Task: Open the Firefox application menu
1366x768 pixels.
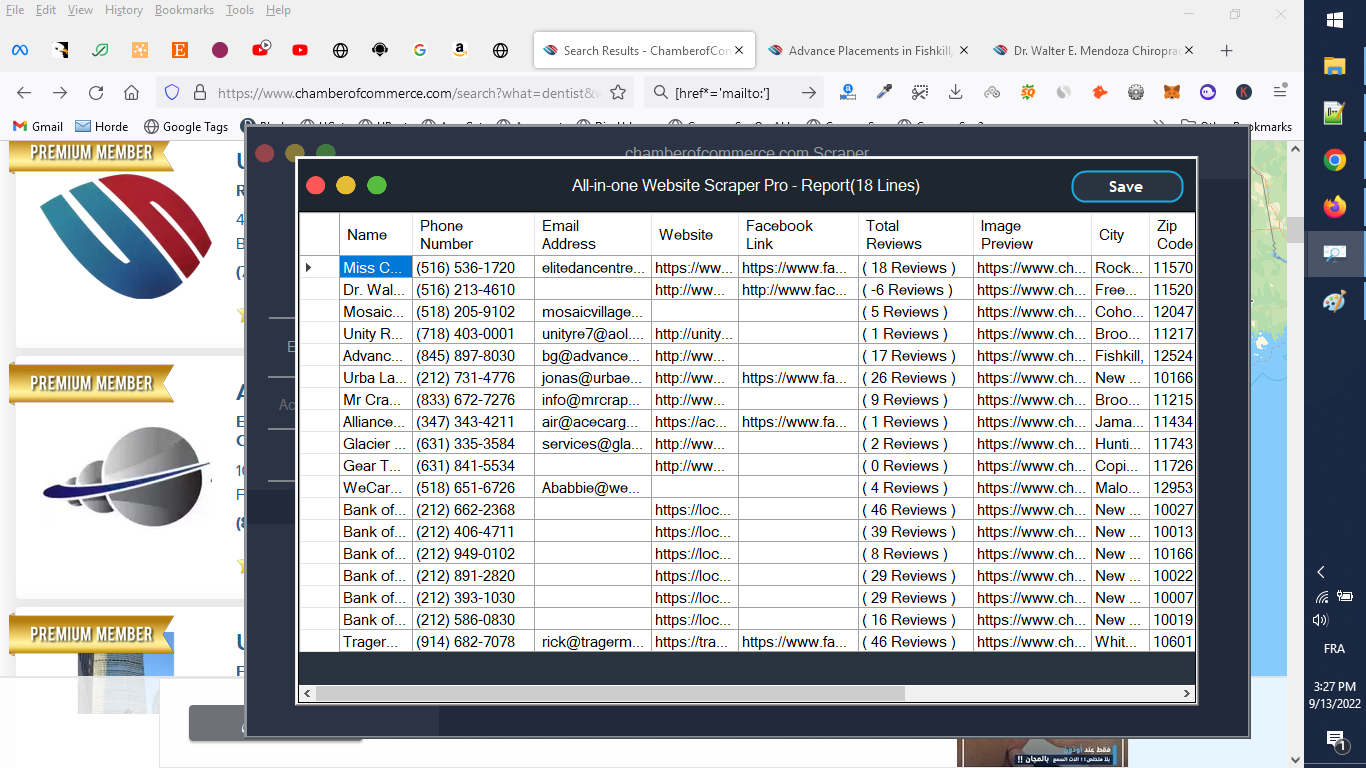Action: tap(1280, 92)
